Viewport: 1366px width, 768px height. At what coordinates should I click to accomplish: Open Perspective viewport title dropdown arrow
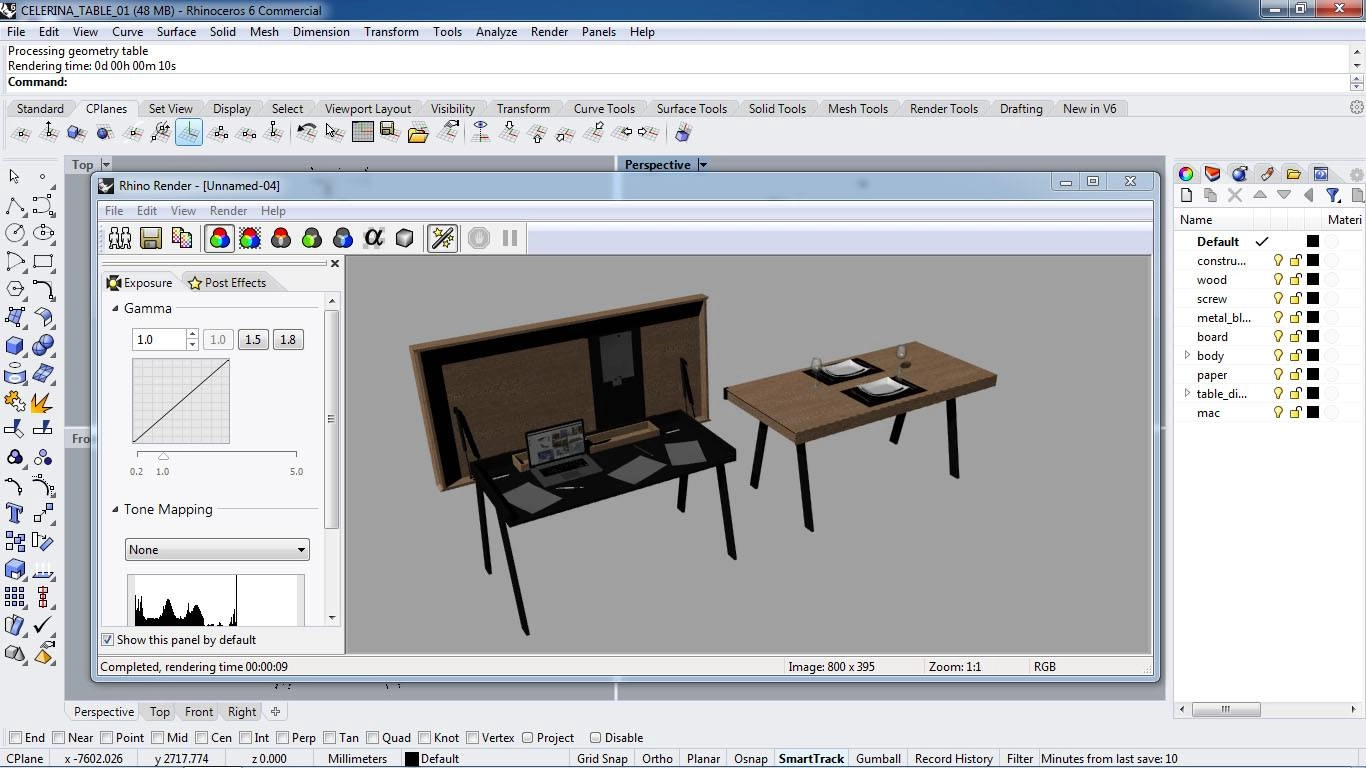tap(703, 165)
